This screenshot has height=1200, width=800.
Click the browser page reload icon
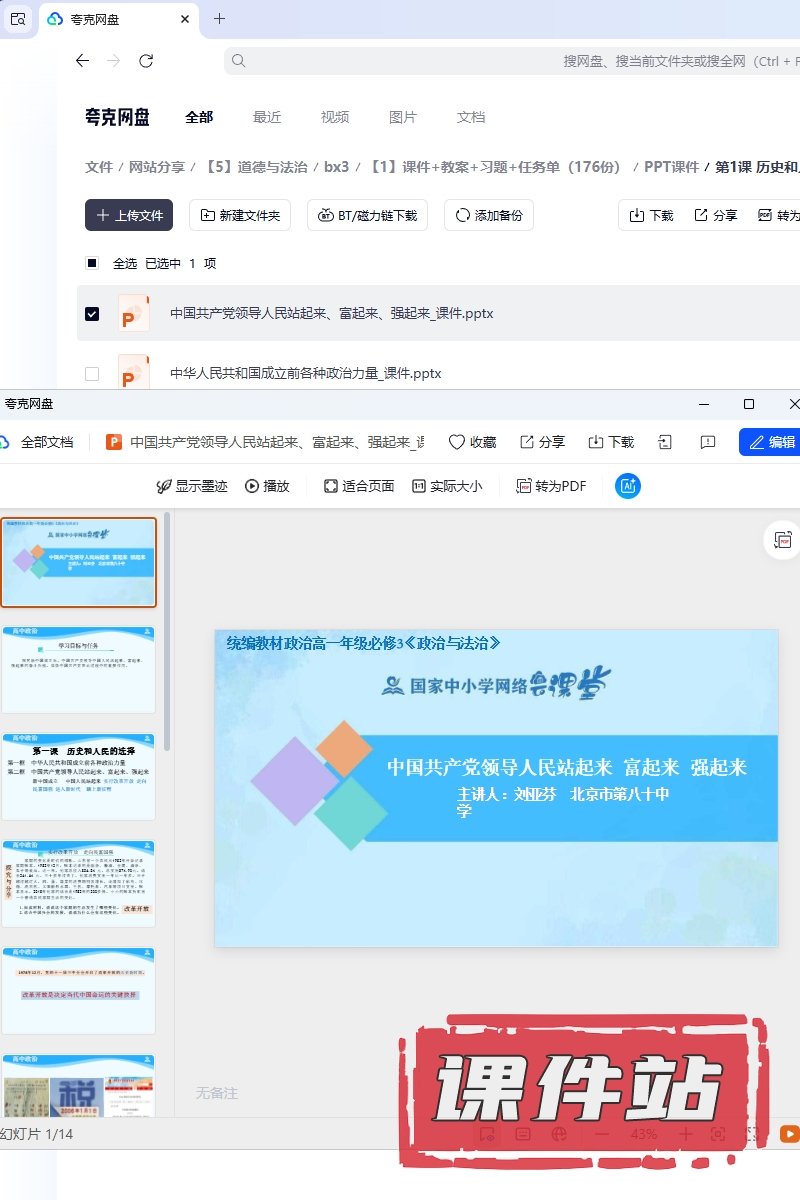pos(146,61)
